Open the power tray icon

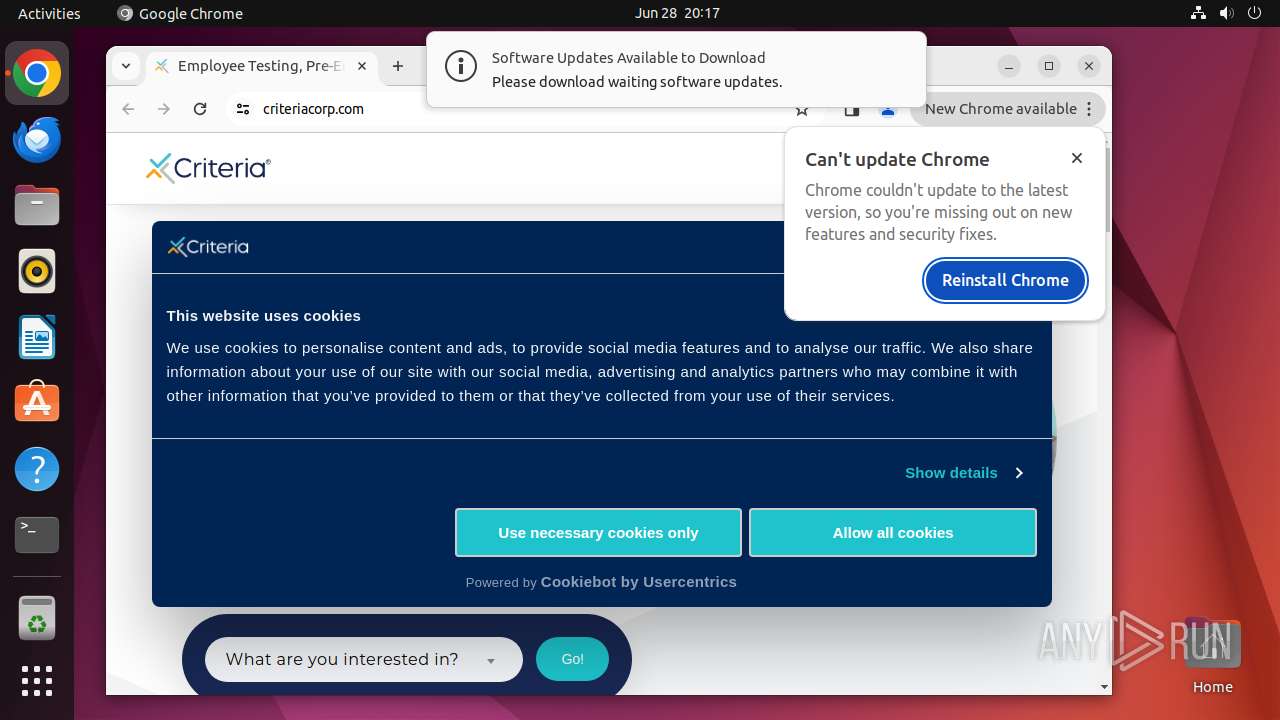point(1254,13)
